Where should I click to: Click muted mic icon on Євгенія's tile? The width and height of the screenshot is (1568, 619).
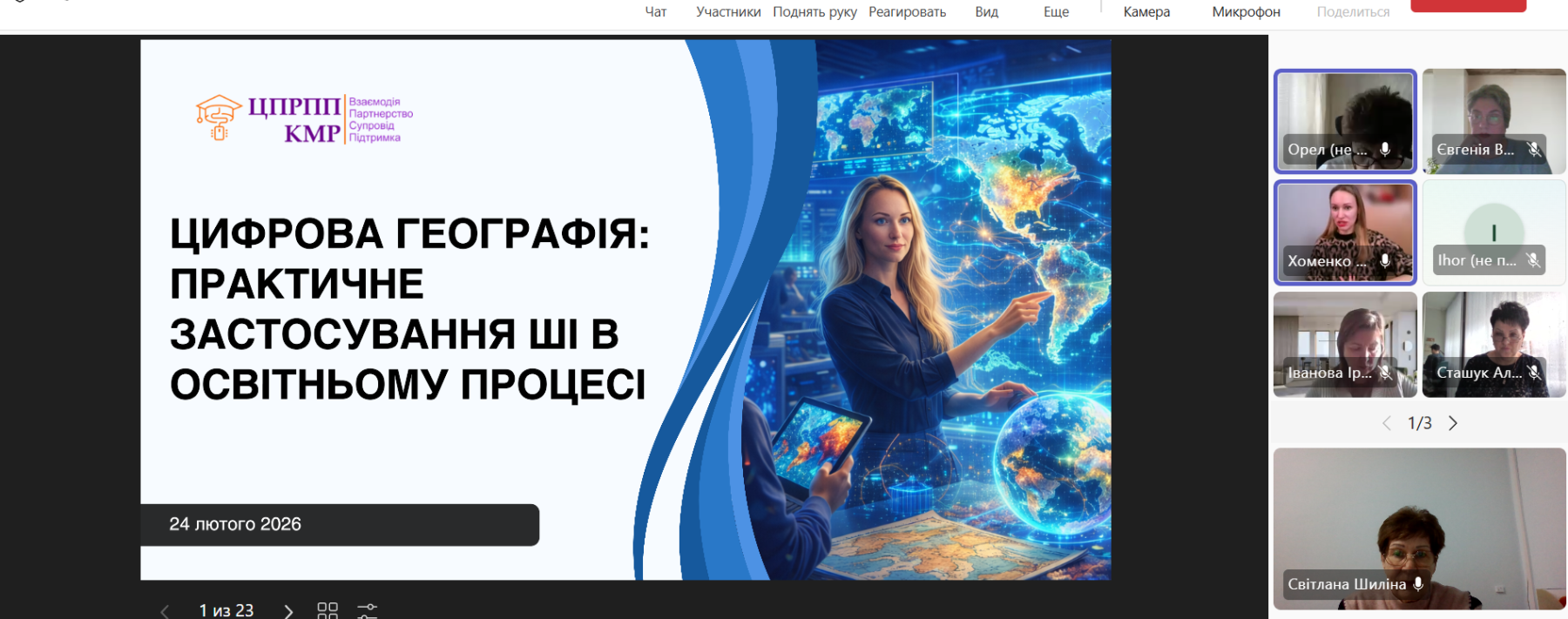point(1534,150)
